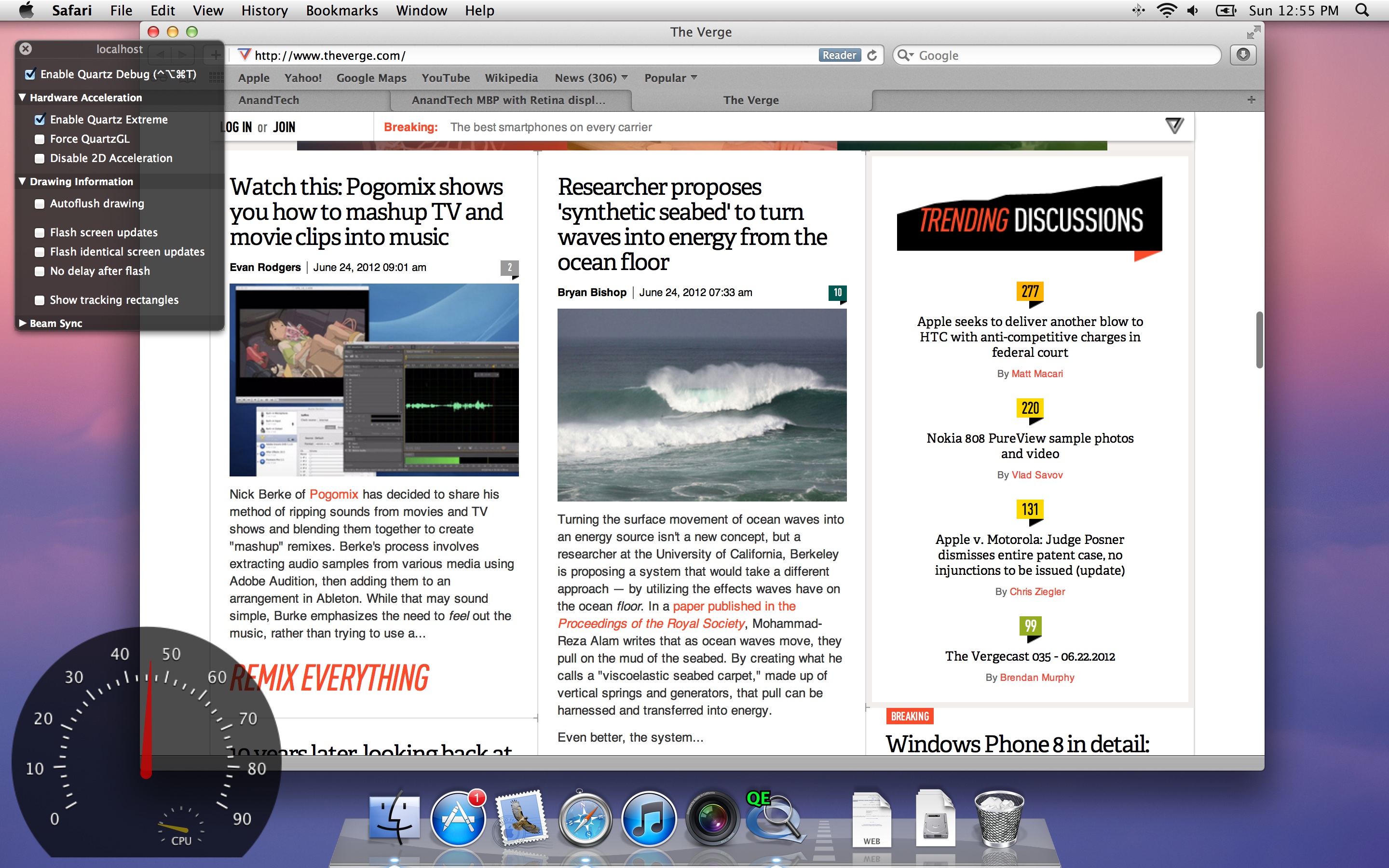Click the clock showing Sun 12:55 PM
Image resolution: width=1389 pixels, height=868 pixels.
[x=1293, y=10]
